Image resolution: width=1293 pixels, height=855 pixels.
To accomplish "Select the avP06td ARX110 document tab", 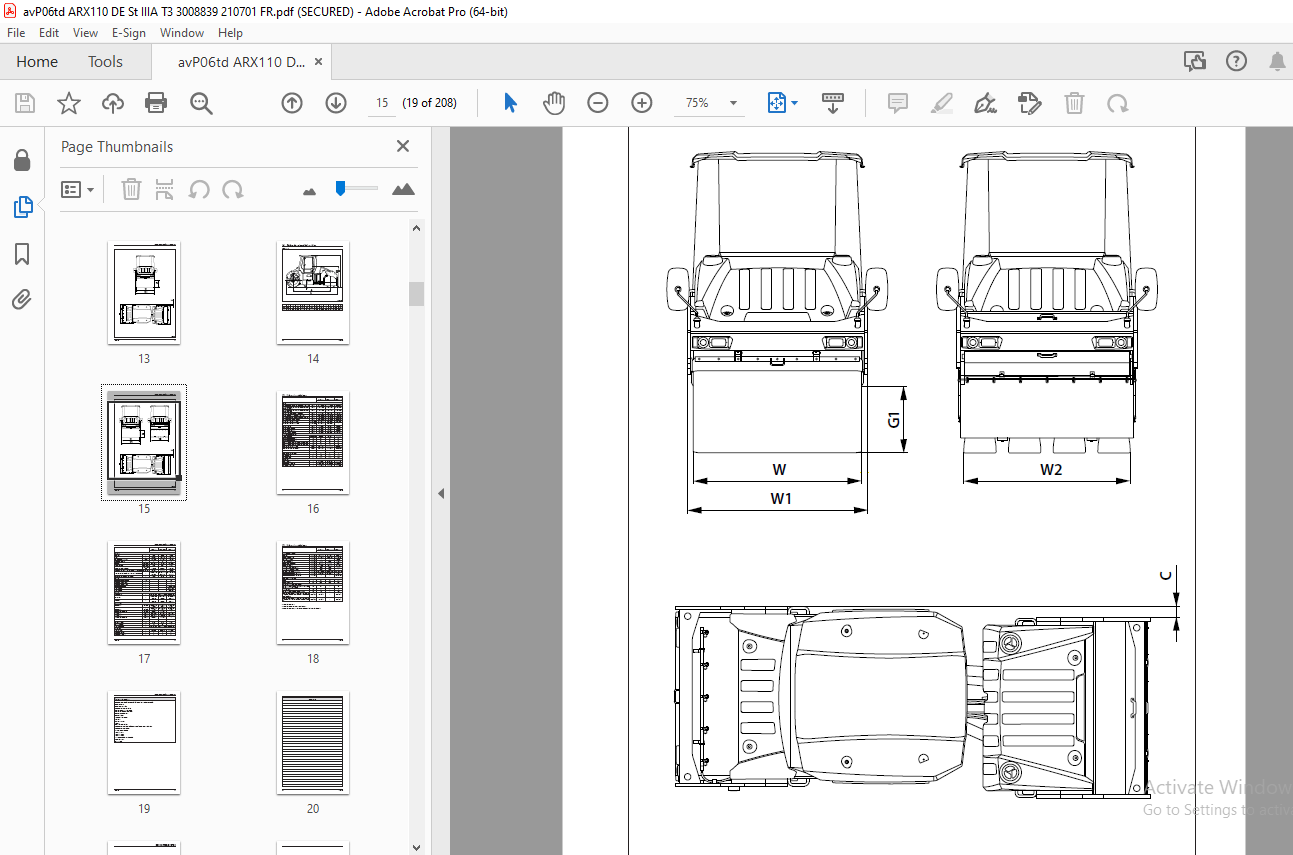I will tap(241, 62).
